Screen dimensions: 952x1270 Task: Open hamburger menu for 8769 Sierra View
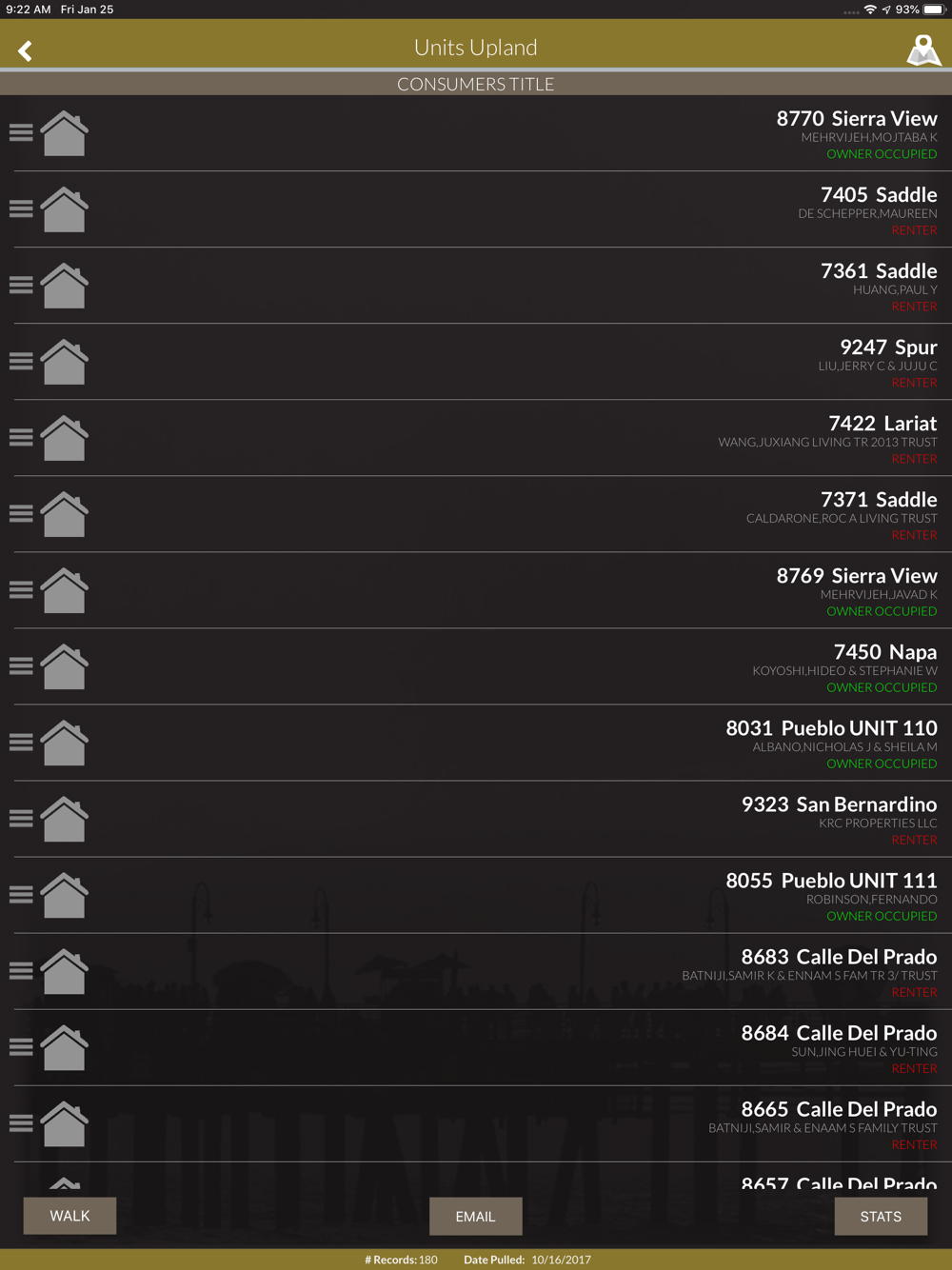tap(21, 589)
